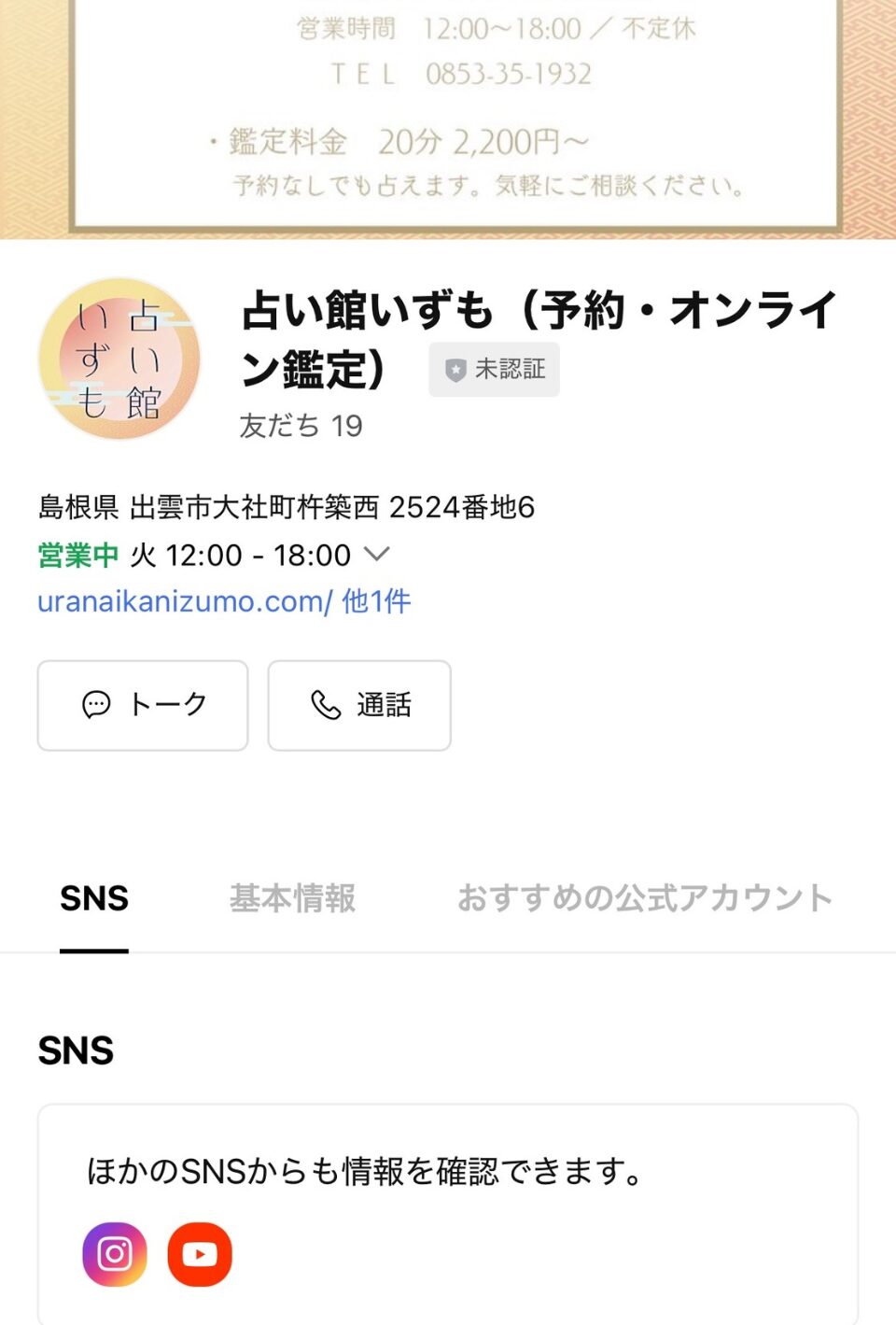Tap the shield icon in the 未認証 badge
This screenshot has width=896, height=1325.
click(x=455, y=371)
